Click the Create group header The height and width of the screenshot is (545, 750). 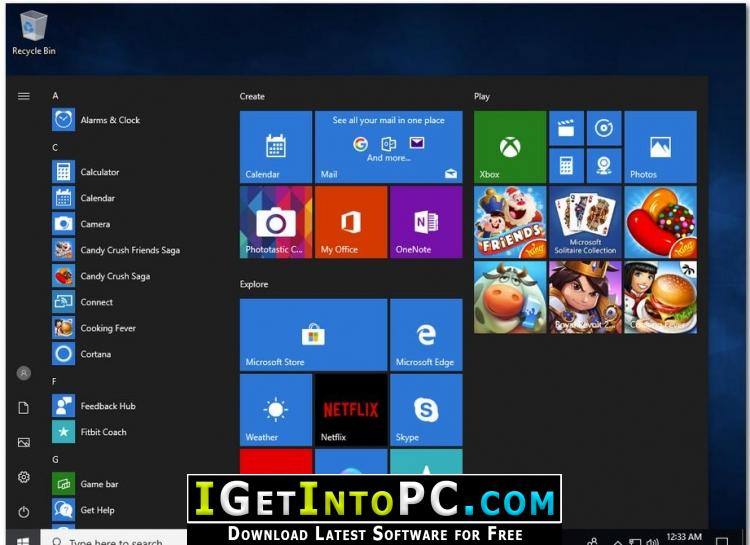(252, 96)
